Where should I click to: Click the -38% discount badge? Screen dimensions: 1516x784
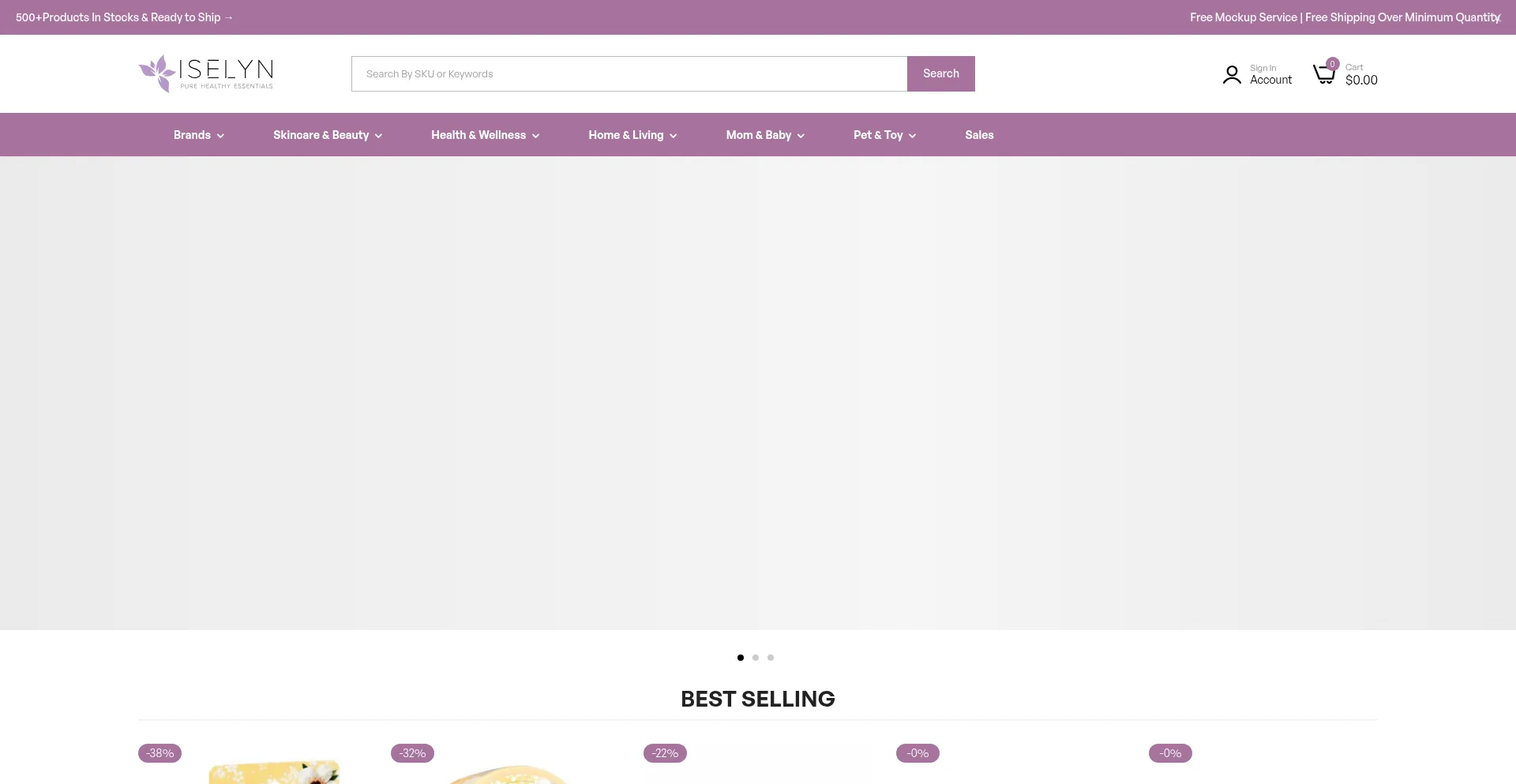pos(159,753)
